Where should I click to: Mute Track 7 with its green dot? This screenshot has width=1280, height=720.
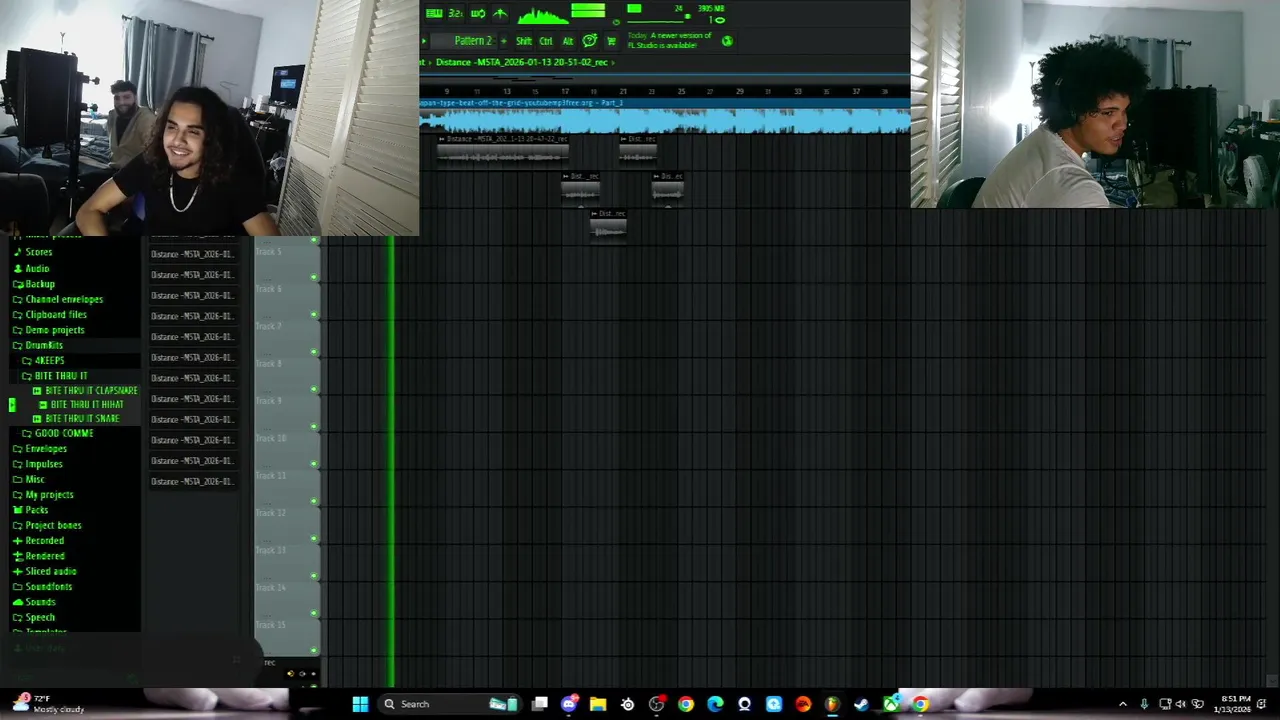point(314,352)
